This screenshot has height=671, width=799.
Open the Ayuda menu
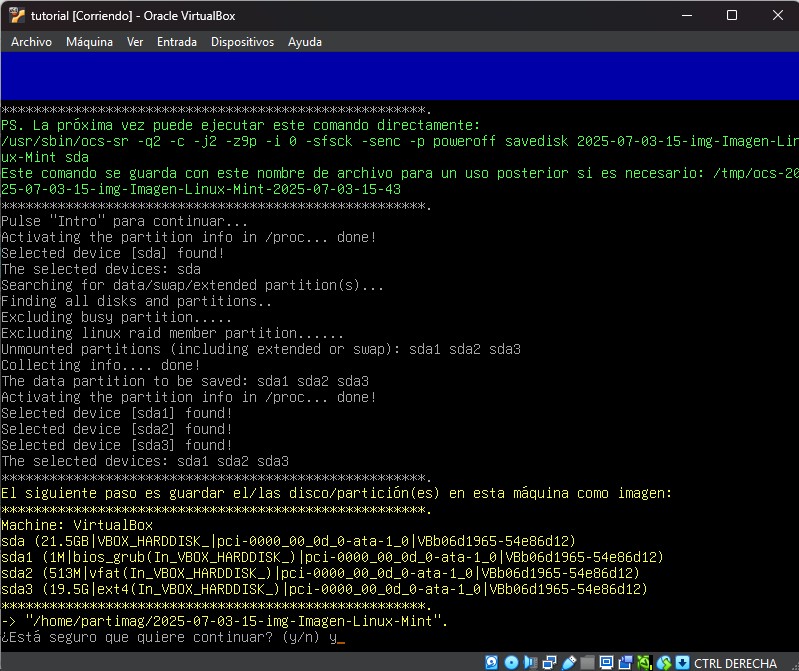tap(305, 42)
